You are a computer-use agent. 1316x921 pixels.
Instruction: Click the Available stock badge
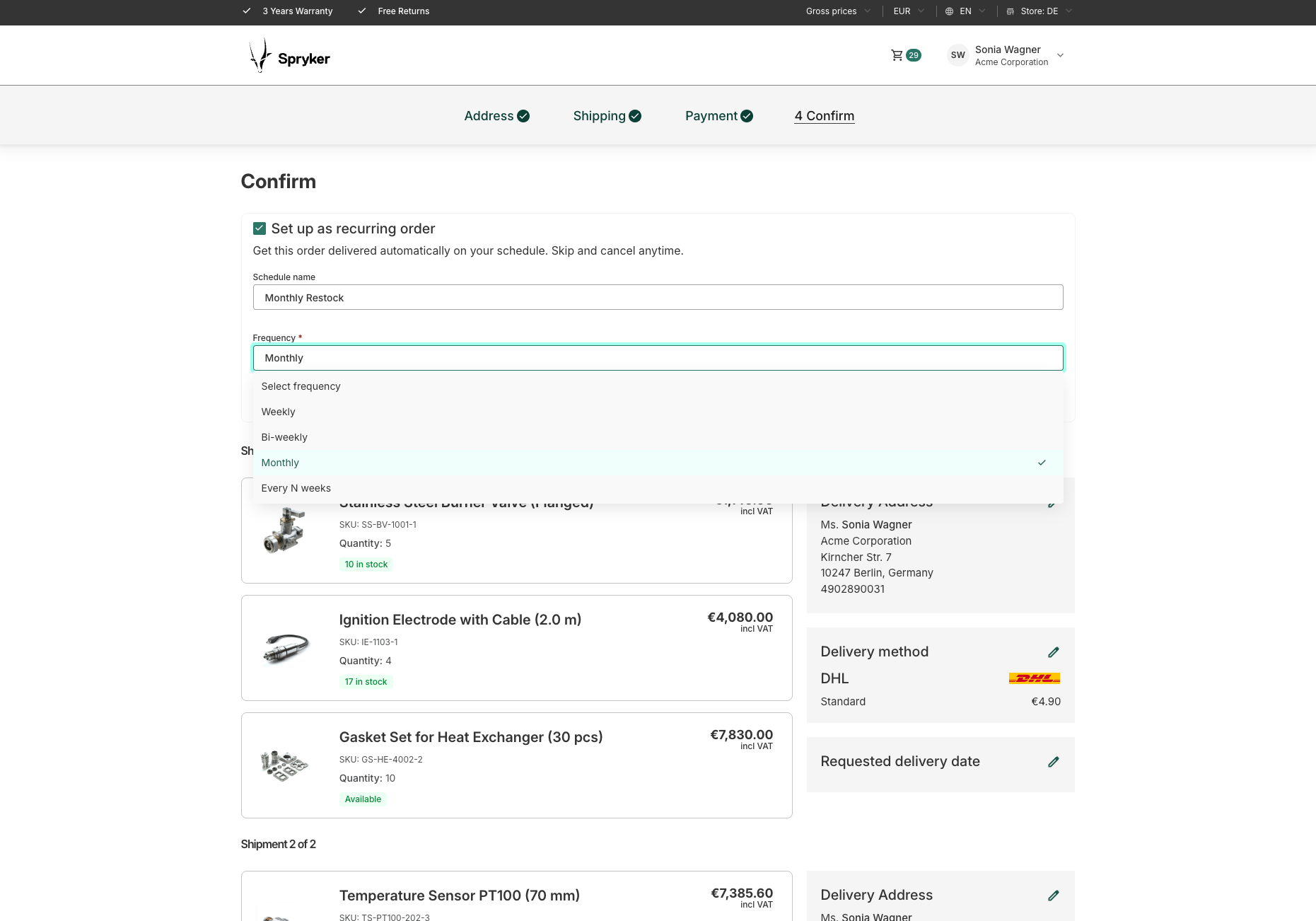point(363,799)
